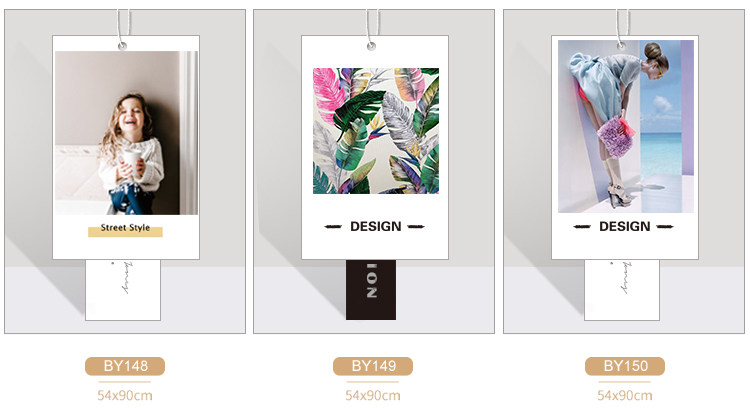This screenshot has height=409, width=750.
Task: Click the hanging hole grommet on girl poster
Action: pyautogui.click(x=122, y=46)
